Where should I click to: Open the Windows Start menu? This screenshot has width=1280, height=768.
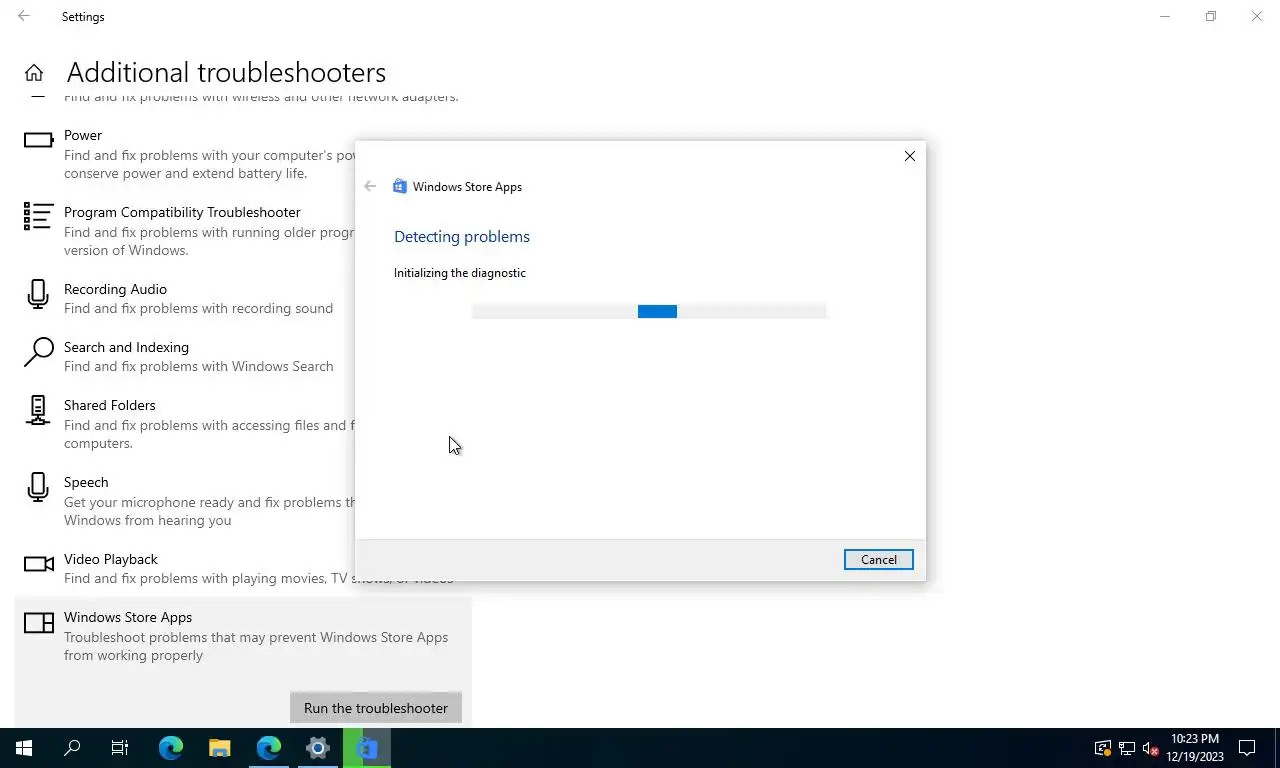(24, 748)
